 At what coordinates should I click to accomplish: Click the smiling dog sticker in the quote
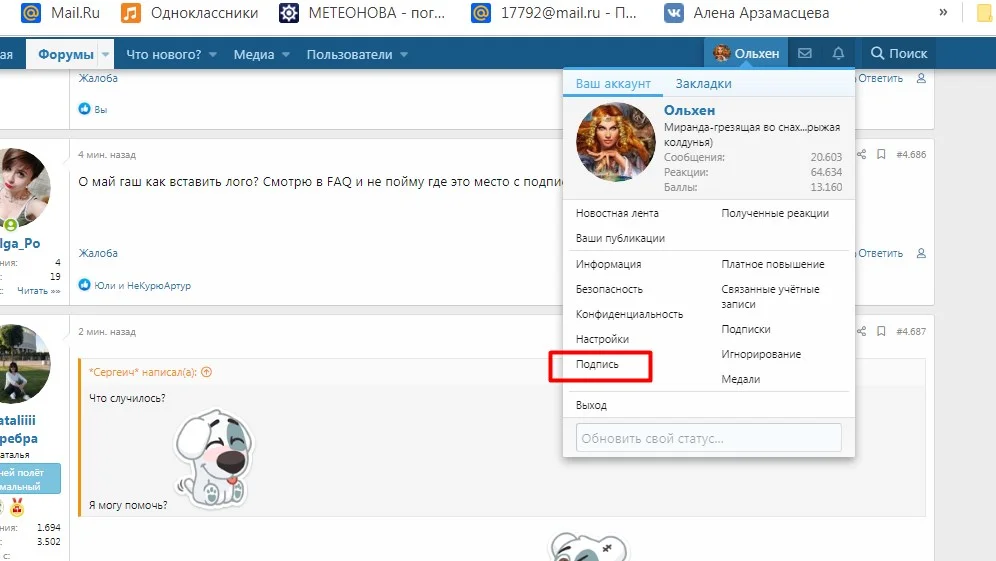click(214, 459)
